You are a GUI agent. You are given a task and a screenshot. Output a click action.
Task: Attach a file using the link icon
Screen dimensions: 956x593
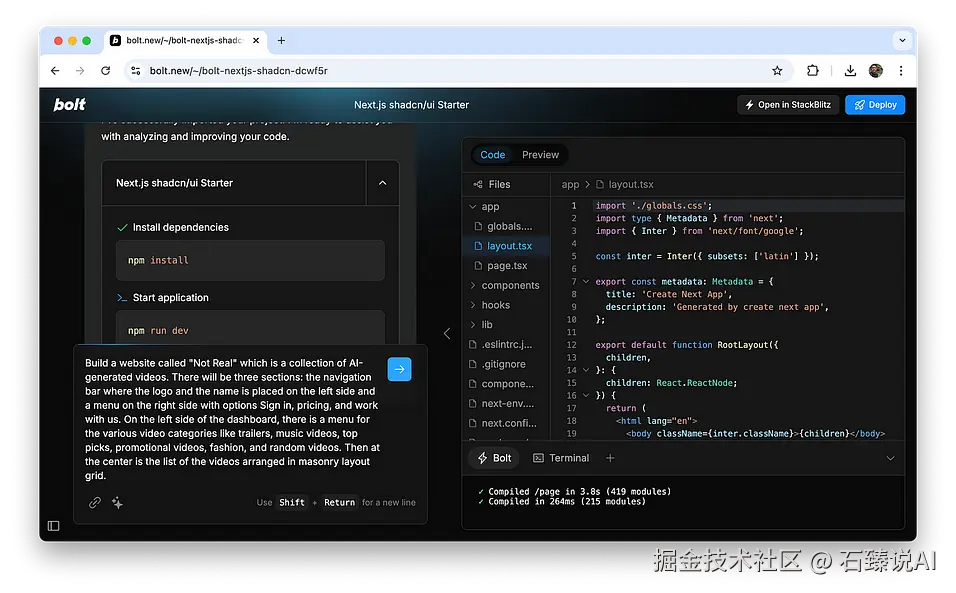click(95, 503)
